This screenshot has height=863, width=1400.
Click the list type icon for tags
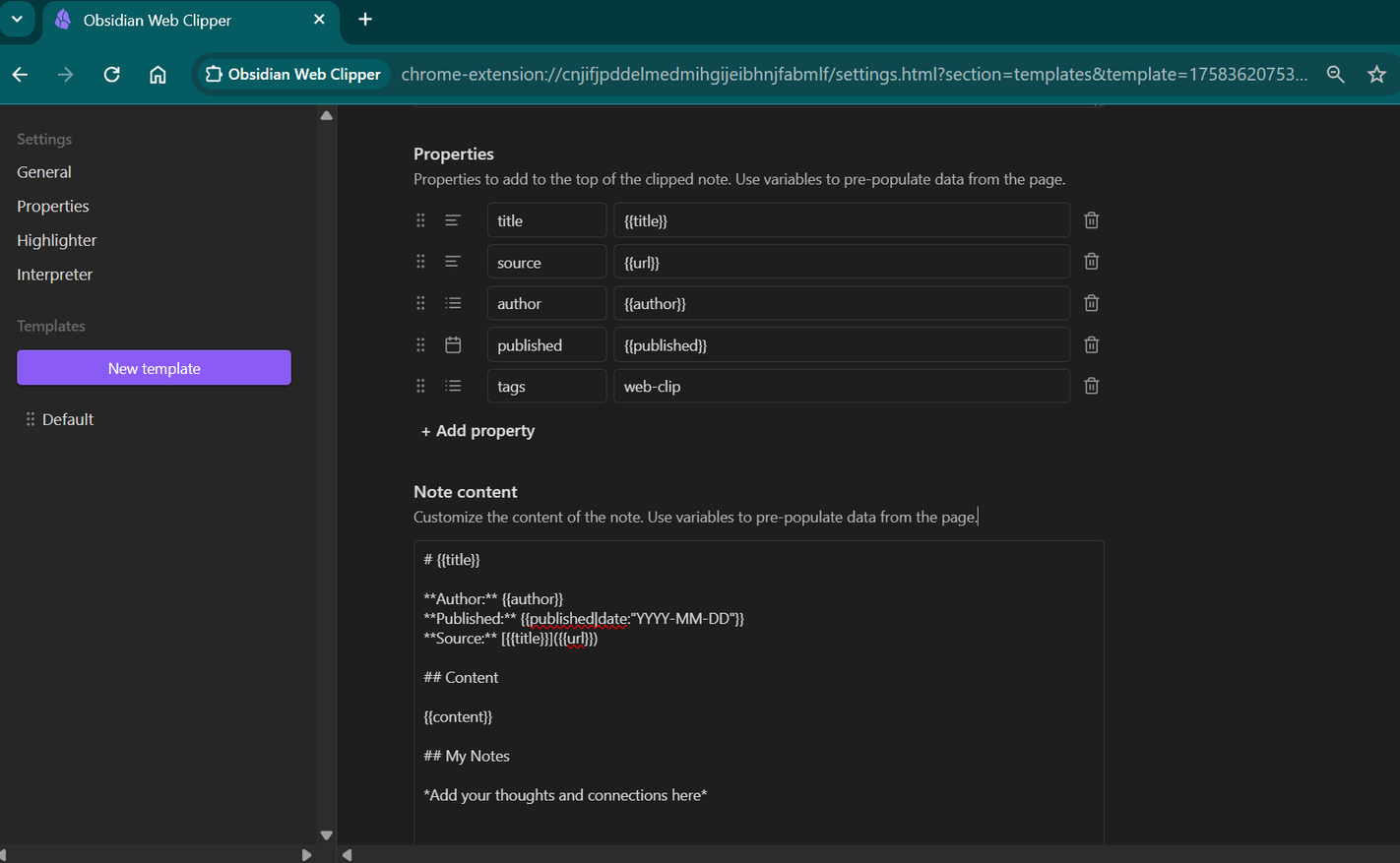click(x=453, y=386)
